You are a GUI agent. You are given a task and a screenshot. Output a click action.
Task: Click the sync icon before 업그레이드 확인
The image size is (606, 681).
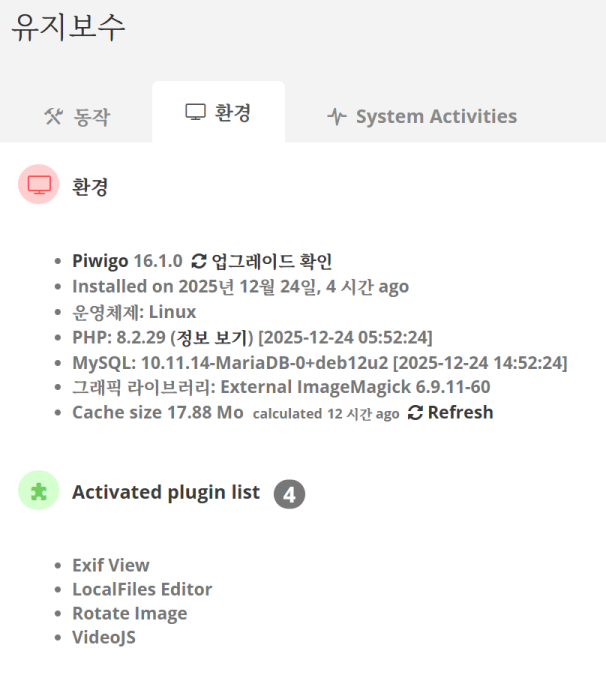[x=199, y=261]
